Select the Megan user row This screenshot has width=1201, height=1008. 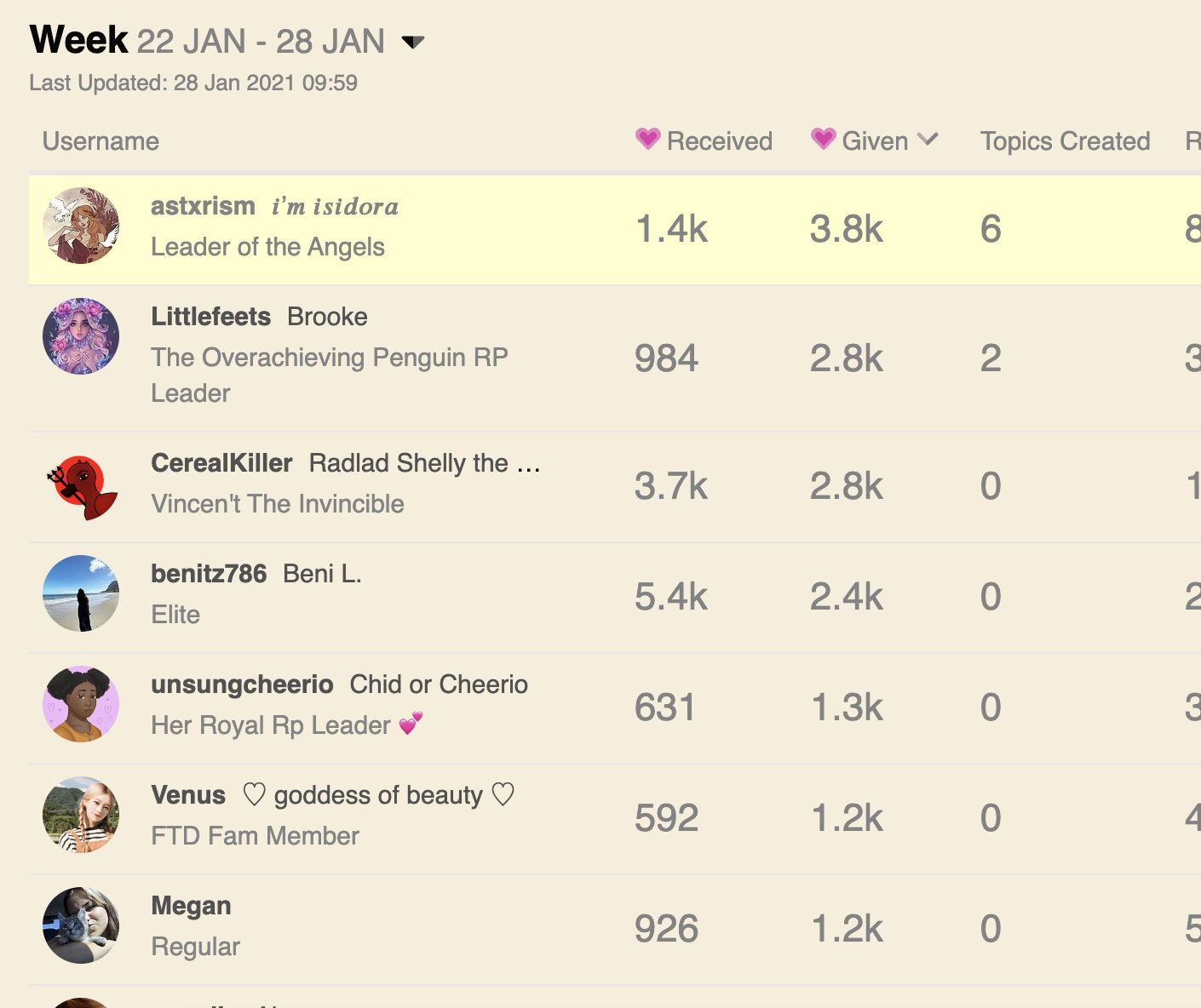[615, 930]
